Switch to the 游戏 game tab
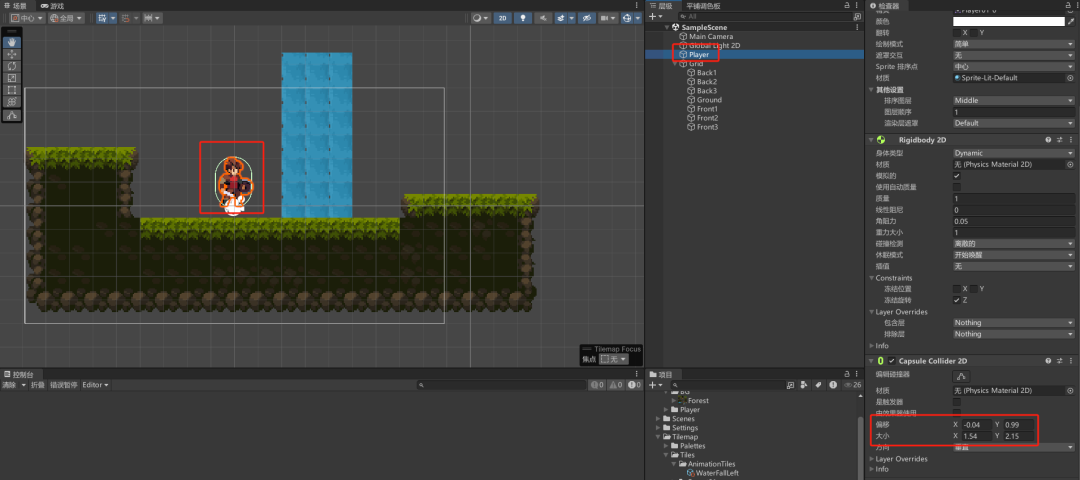The width and height of the screenshot is (1080, 480). click(x=53, y=6)
